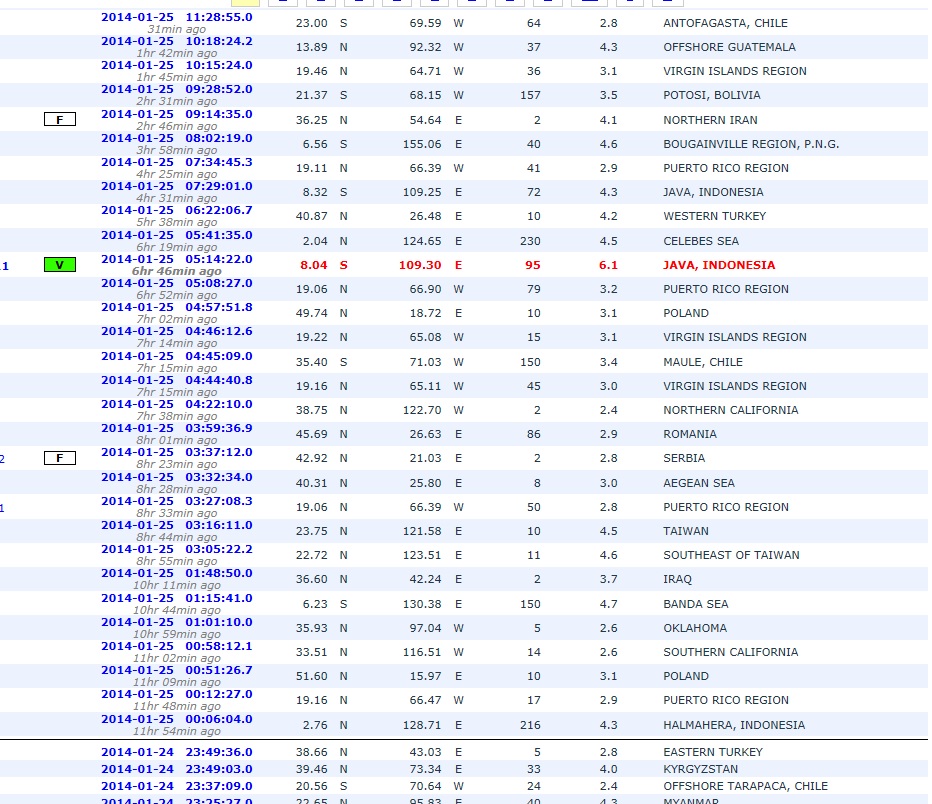Open the 2014-01-24 23:49:36.0 Eastern Turkey event
Viewport: 932px width, 804px height.
(x=176, y=752)
